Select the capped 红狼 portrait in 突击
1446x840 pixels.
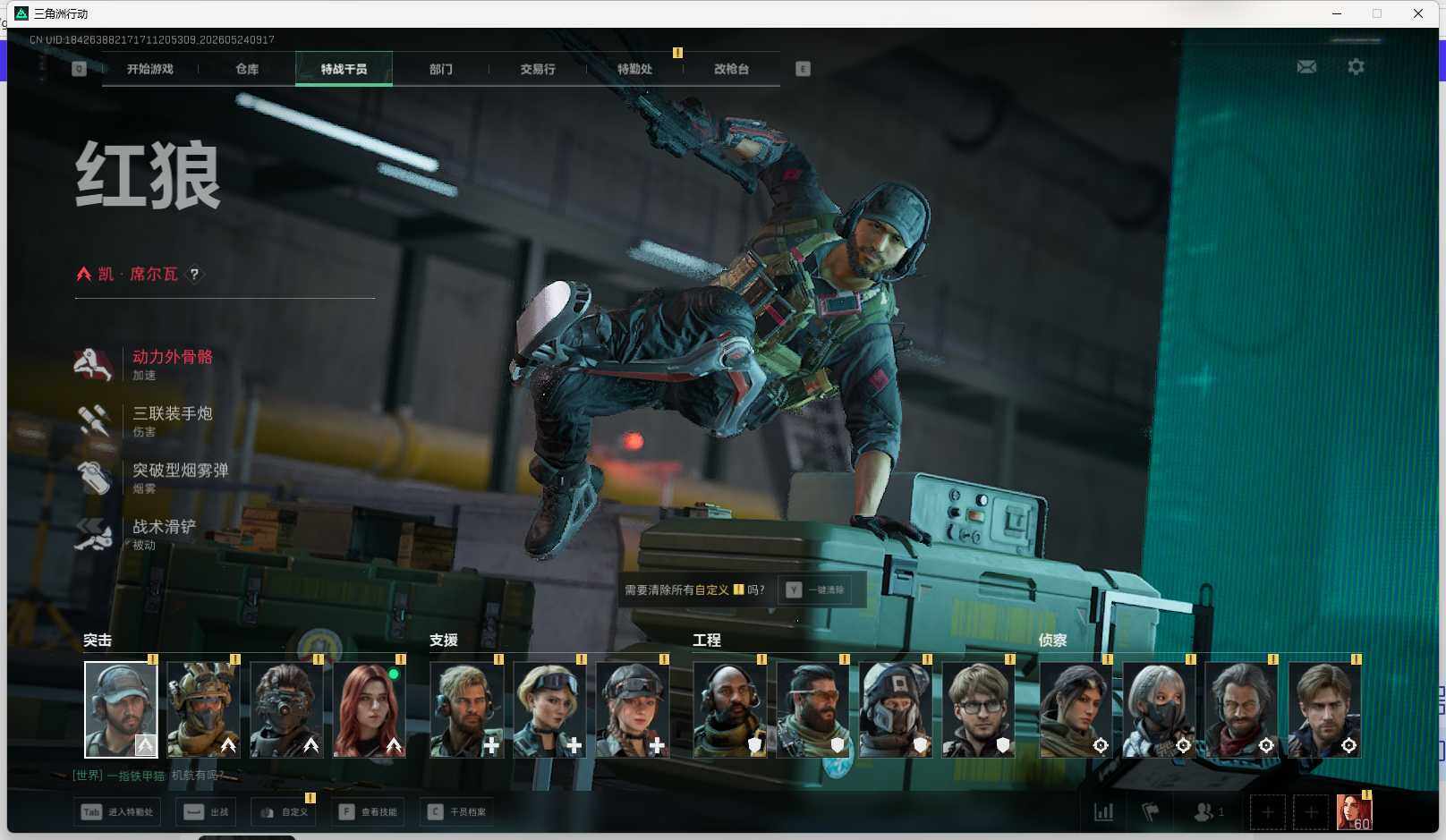pos(121,709)
